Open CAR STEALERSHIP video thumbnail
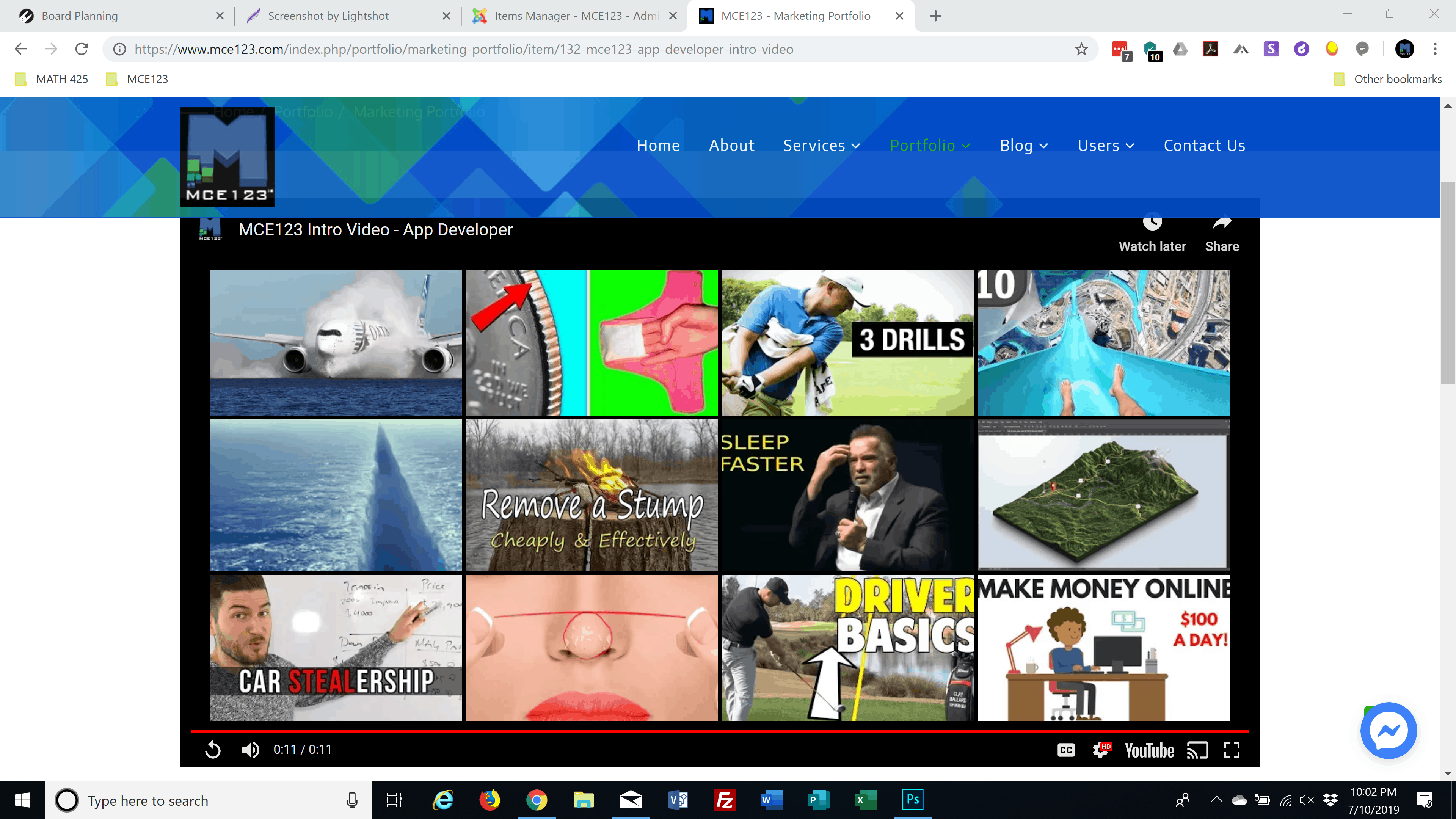Screen dimensions: 1456x819 (x=336, y=648)
